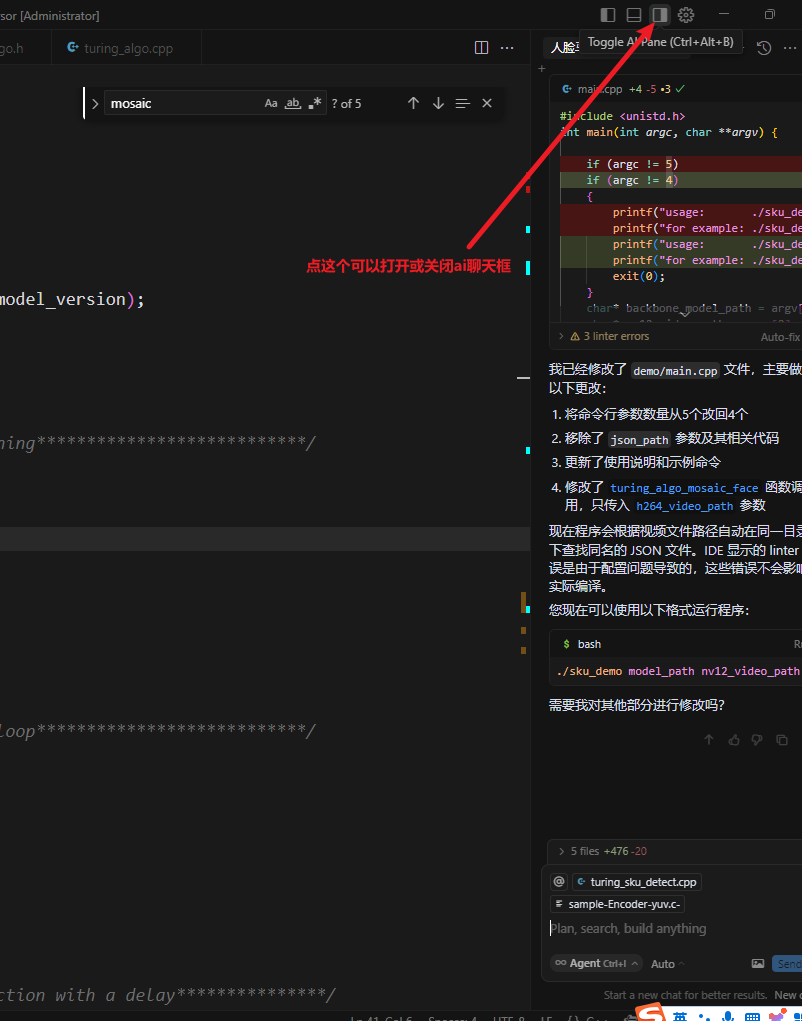Viewport: 802px width, 1021px height.
Task: Go to previous match arrow
Action: pyautogui.click(x=413, y=103)
